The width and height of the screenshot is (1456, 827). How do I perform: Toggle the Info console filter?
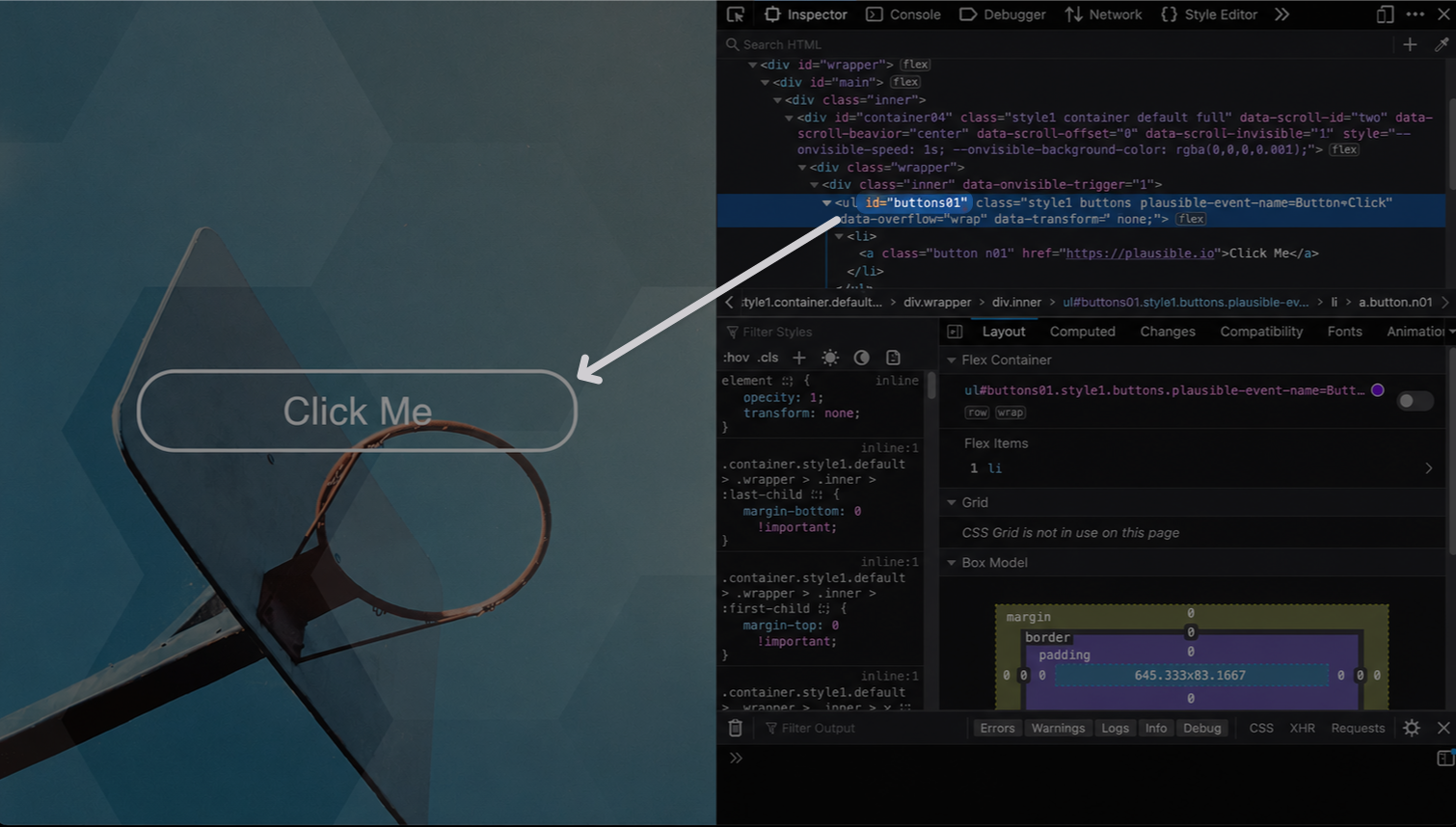tap(1155, 728)
